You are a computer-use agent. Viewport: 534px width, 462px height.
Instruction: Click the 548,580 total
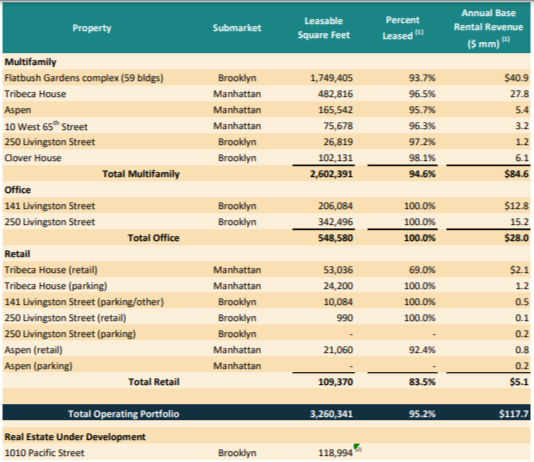click(335, 238)
